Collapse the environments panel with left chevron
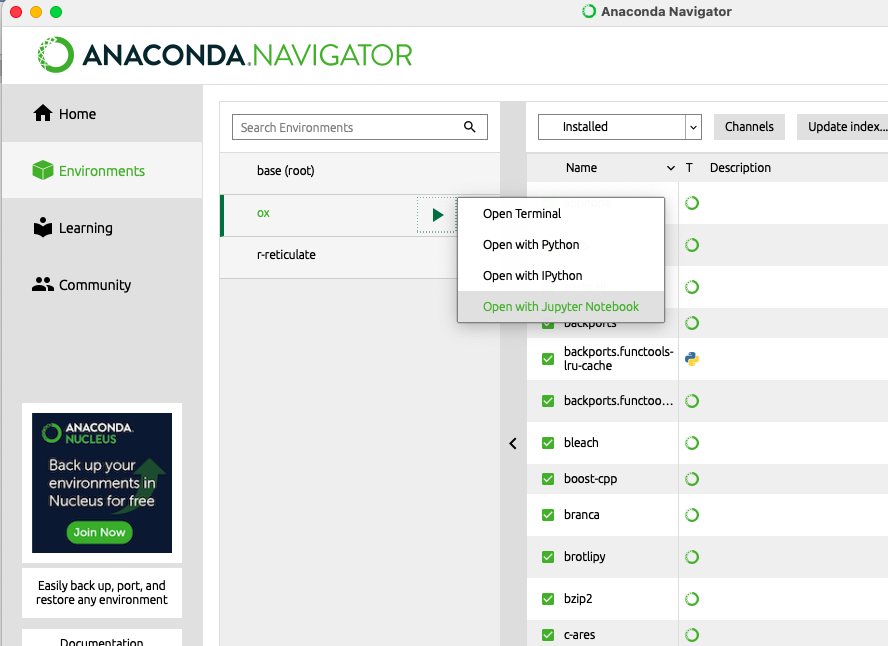The image size is (888, 646). click(x=513, y=443)
